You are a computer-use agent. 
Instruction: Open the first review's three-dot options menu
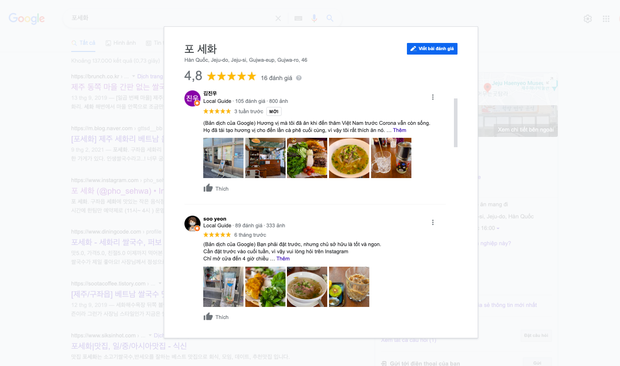tap(433, 97)
